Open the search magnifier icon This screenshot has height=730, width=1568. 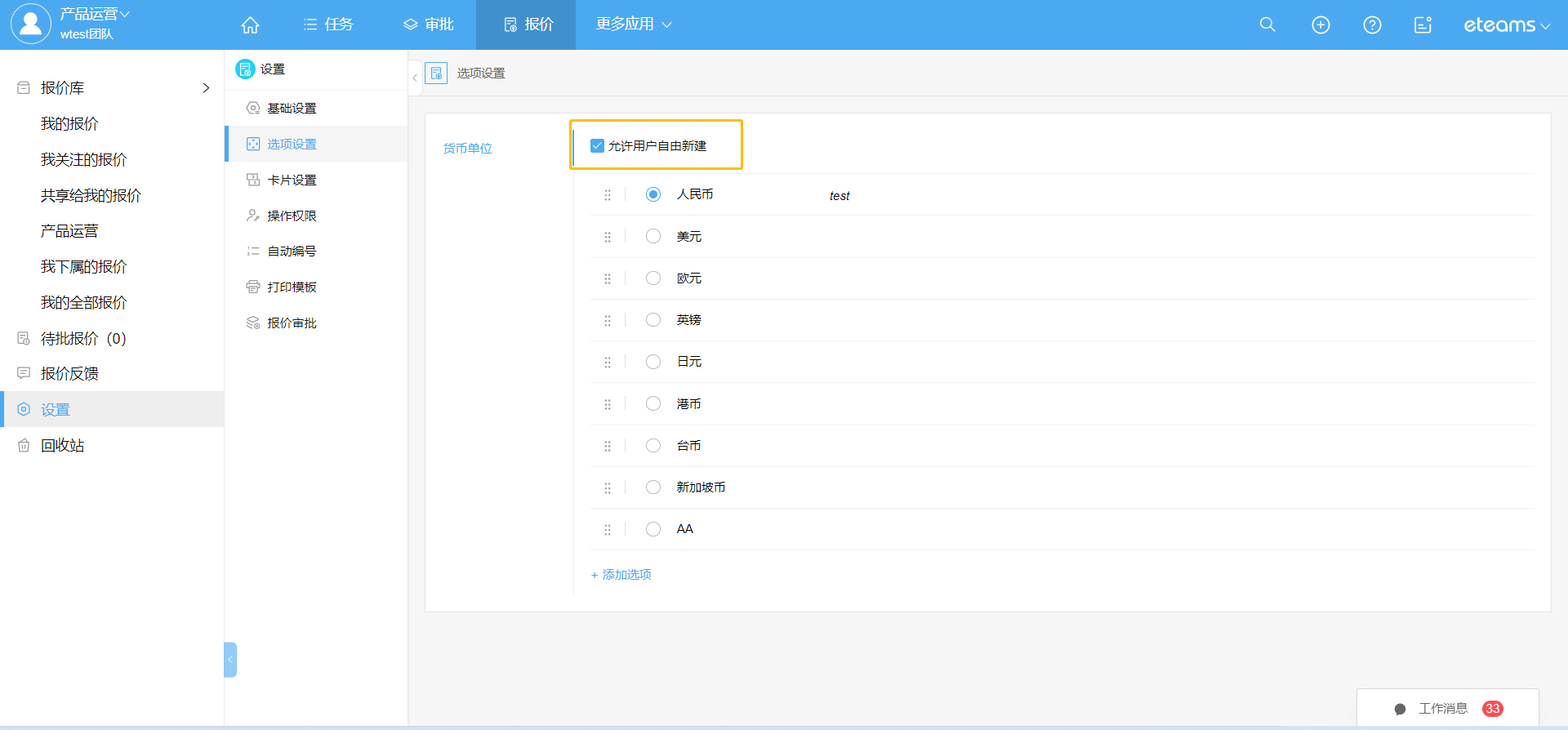[1267, 24]
